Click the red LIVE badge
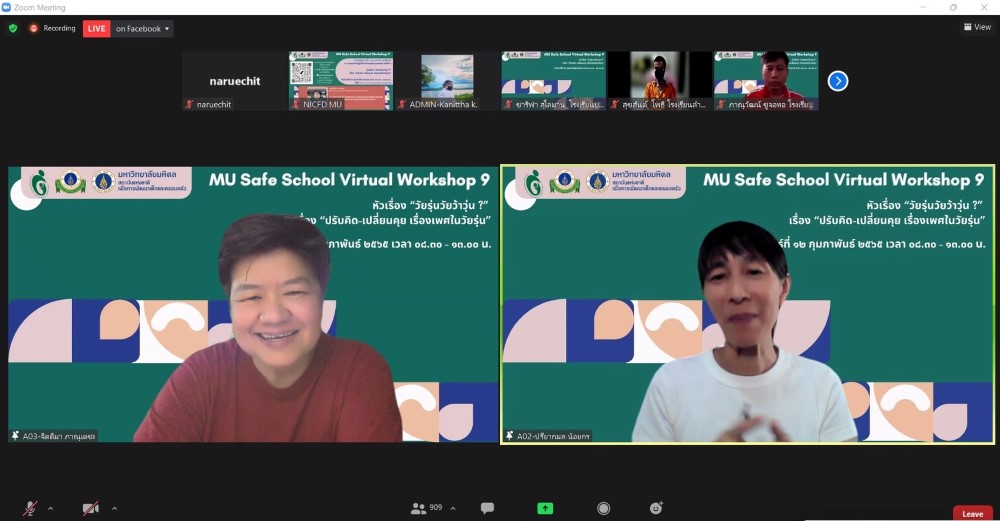This screenshot has width=1000, height=521. point(97,28)
